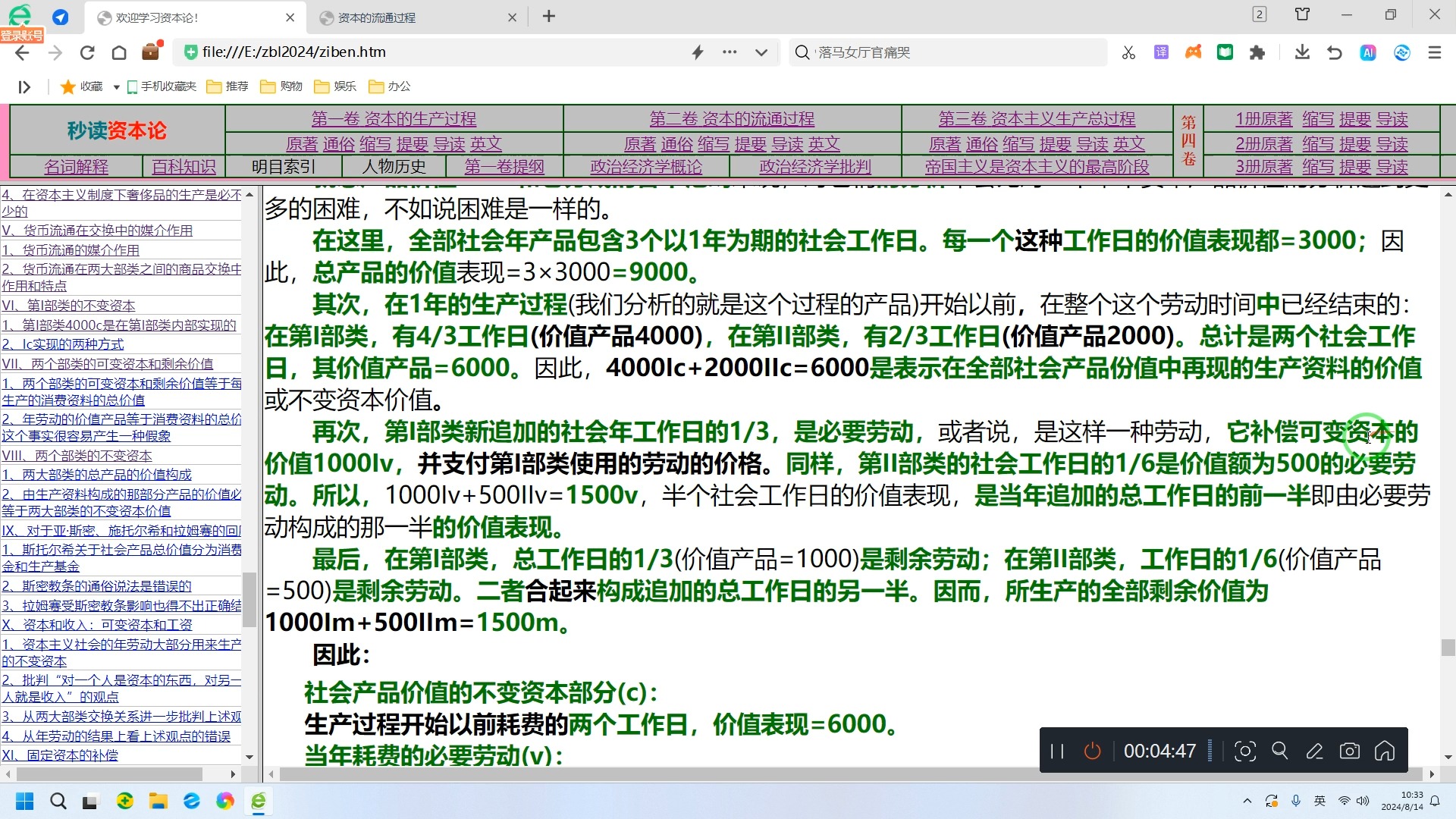Click the home icon in recorder bar
The image size is (1456, 819).
1385,751
